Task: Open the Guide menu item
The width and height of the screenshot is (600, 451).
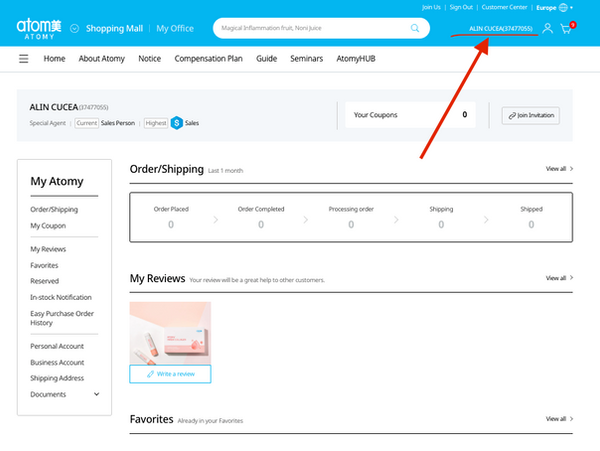Action: 266,59
